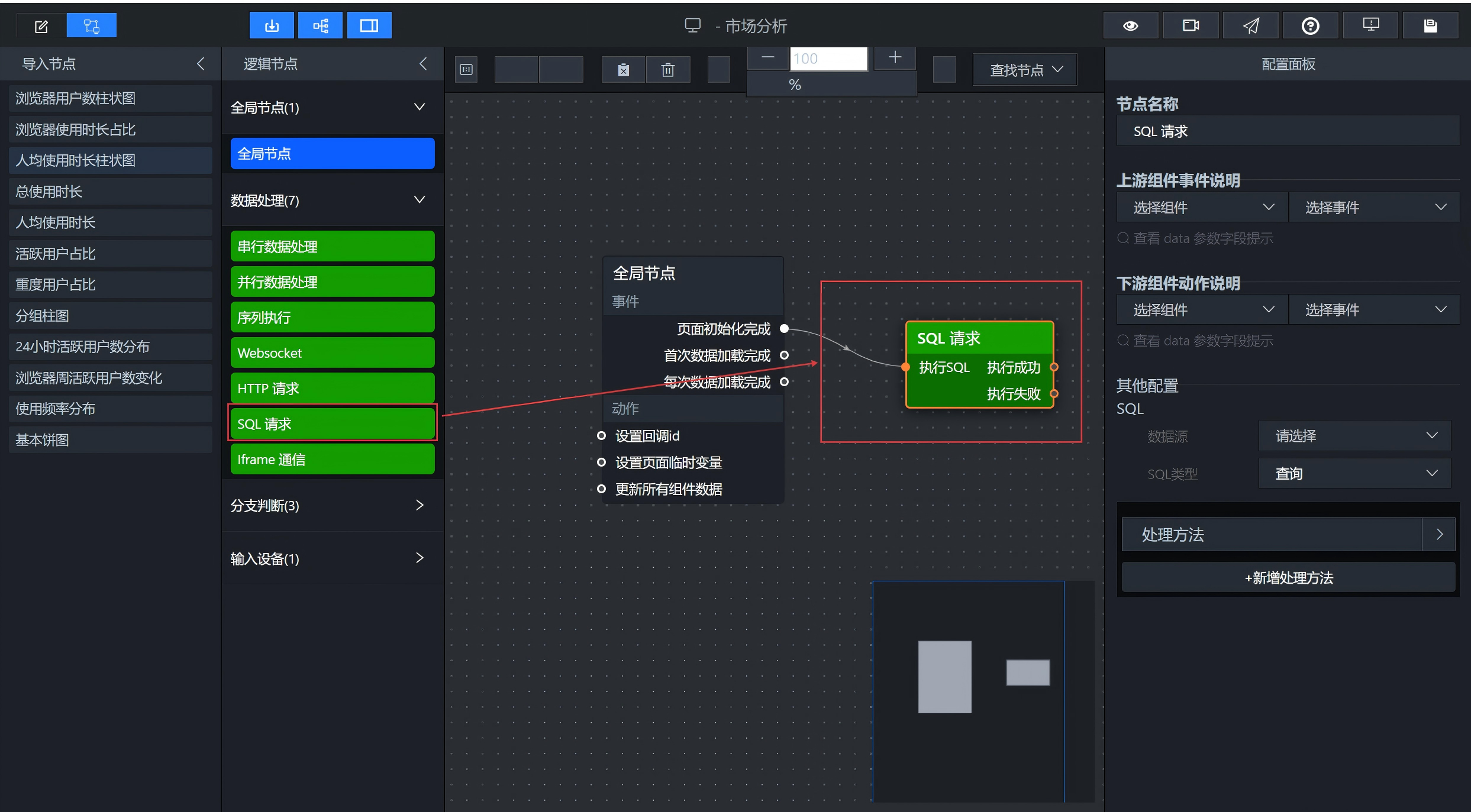Open the 查找节点 dropdown
Viewport: 1471px width, 812px height.
(1025, 70)
